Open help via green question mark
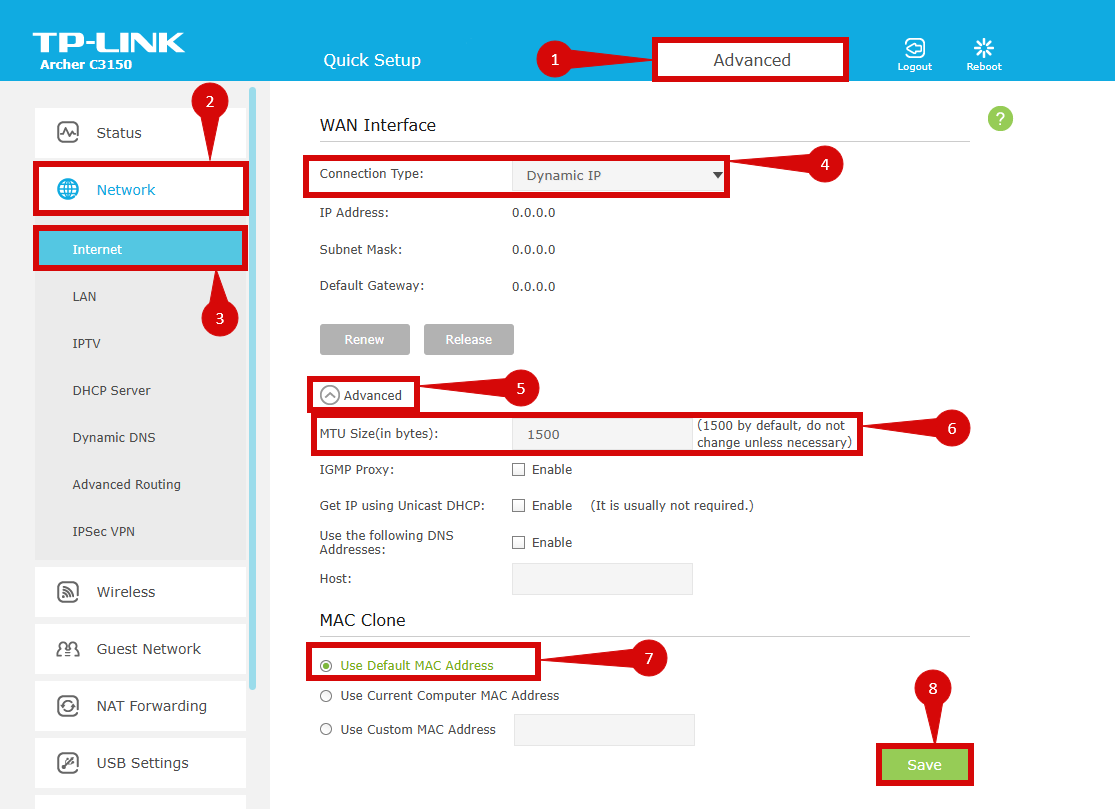This screenshot has width=1115, height=809. coord(1000,119)
